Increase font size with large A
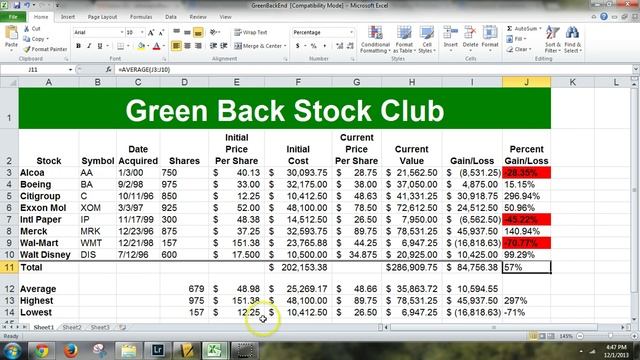 [151, 32]
